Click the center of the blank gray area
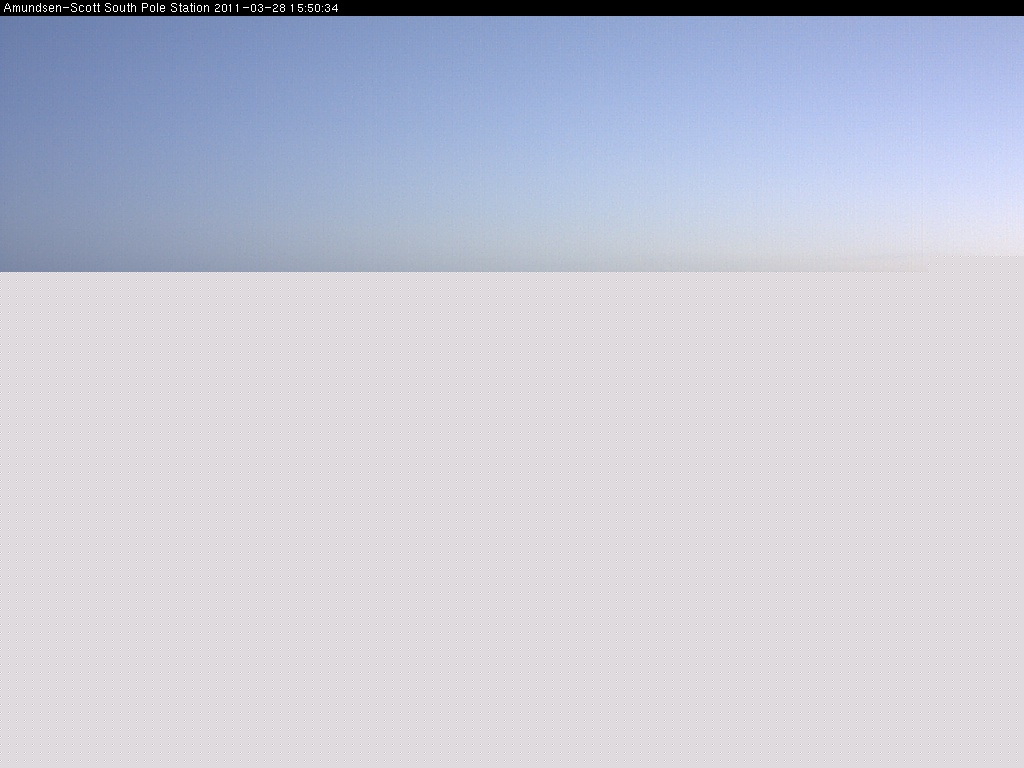The width and height of the screenshot is (1024, 768). tap(512, 520)
